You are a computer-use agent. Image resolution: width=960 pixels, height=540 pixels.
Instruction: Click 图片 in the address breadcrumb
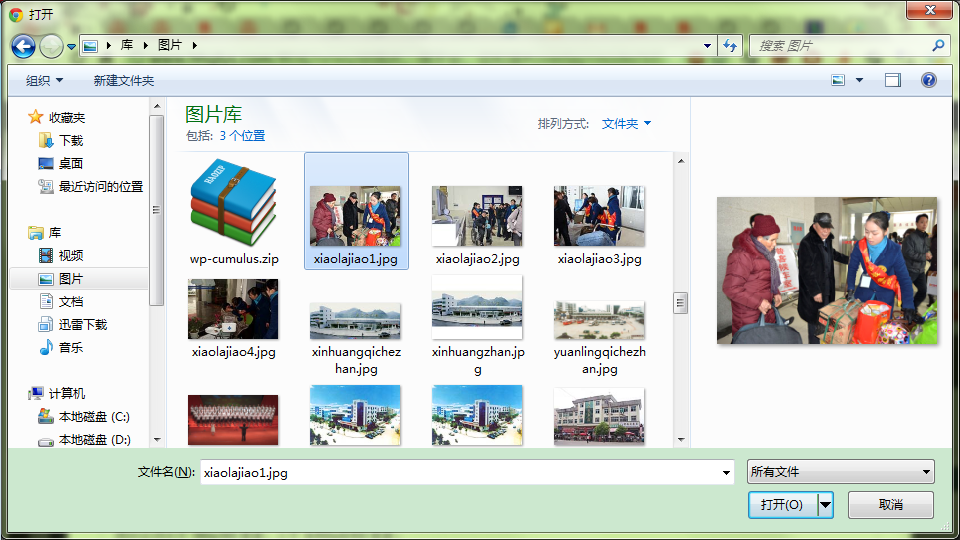click(170, 45)
